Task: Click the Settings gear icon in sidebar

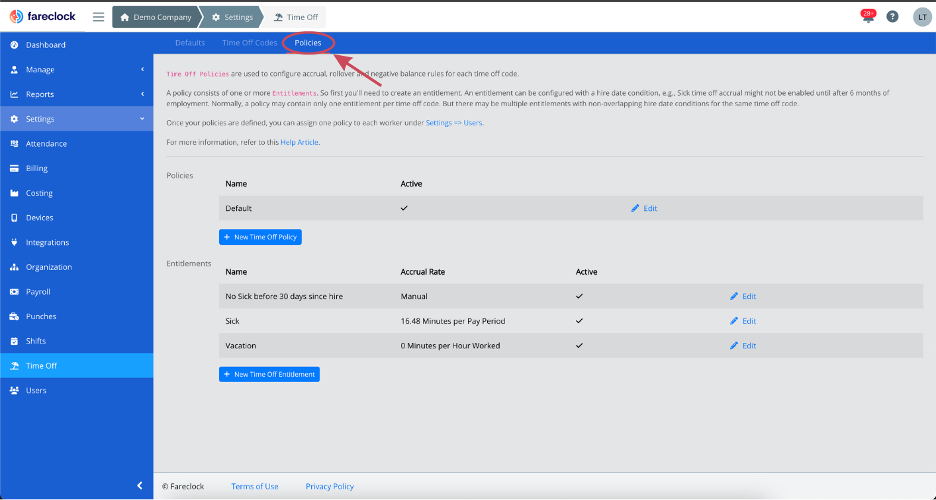Action: [14, 119]
